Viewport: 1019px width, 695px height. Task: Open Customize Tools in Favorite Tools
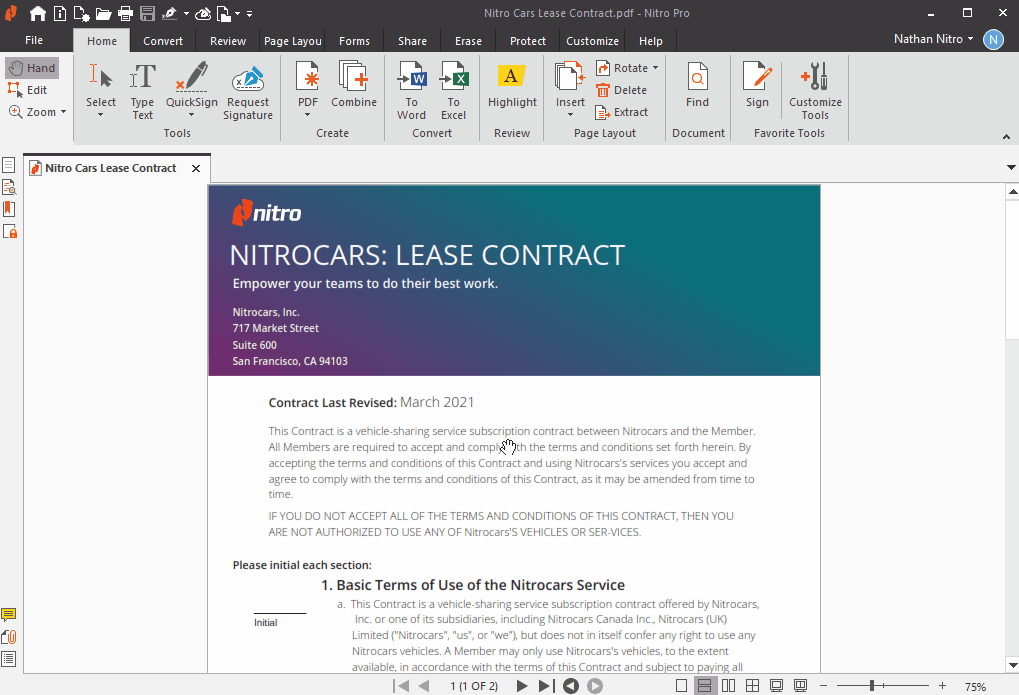tap(815, 90)
